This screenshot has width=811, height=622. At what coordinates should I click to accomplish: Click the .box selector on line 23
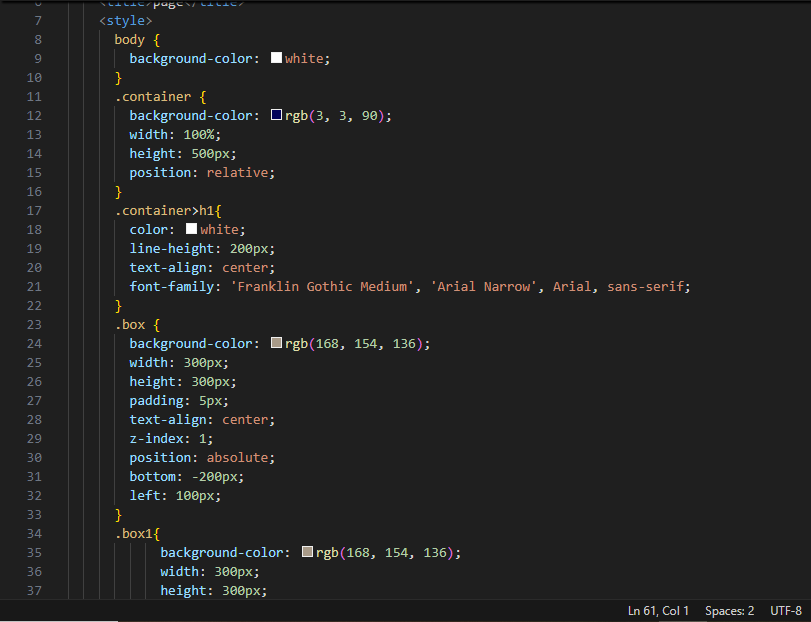pyautogui.click(x=130, y=325)
